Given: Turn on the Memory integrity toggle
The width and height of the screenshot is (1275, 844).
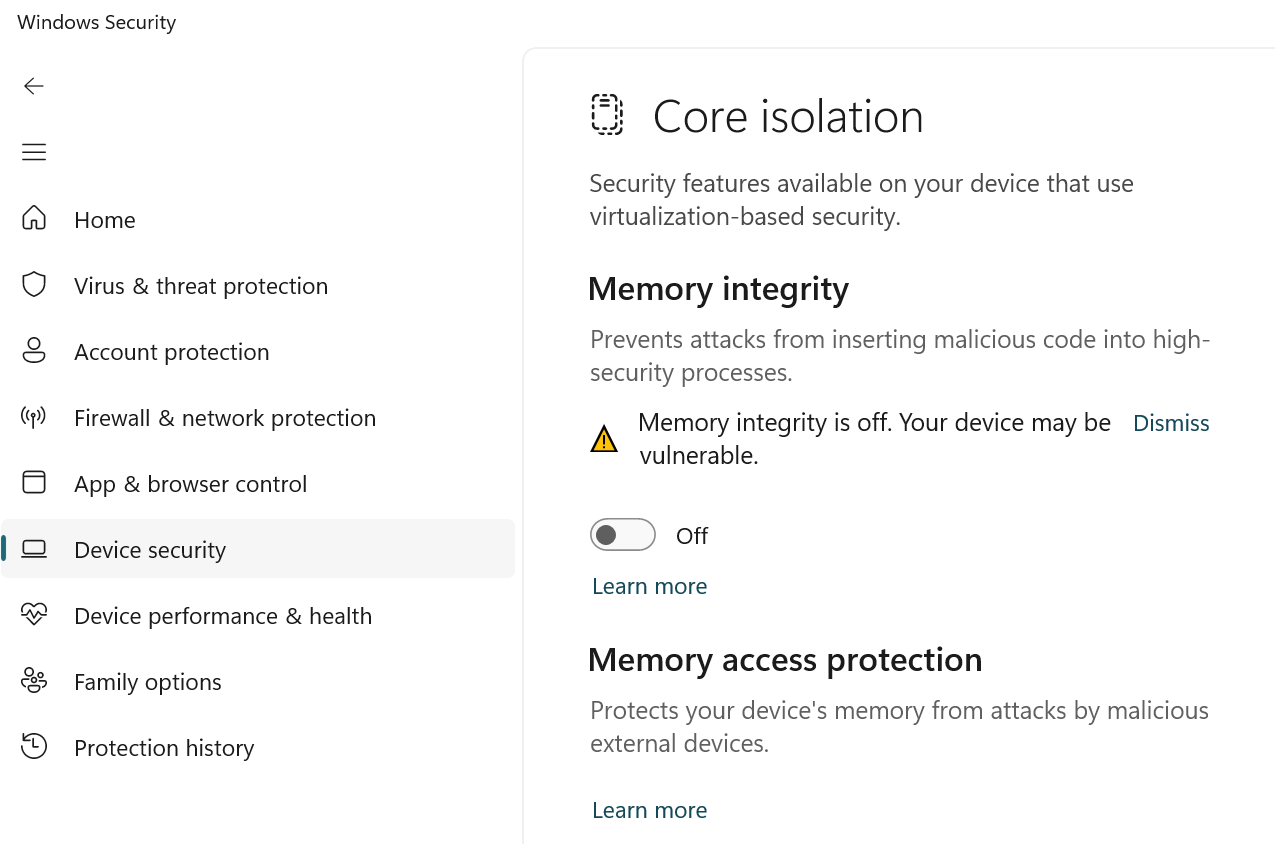Looking at the screenshot, I should (x=622, y=535).
